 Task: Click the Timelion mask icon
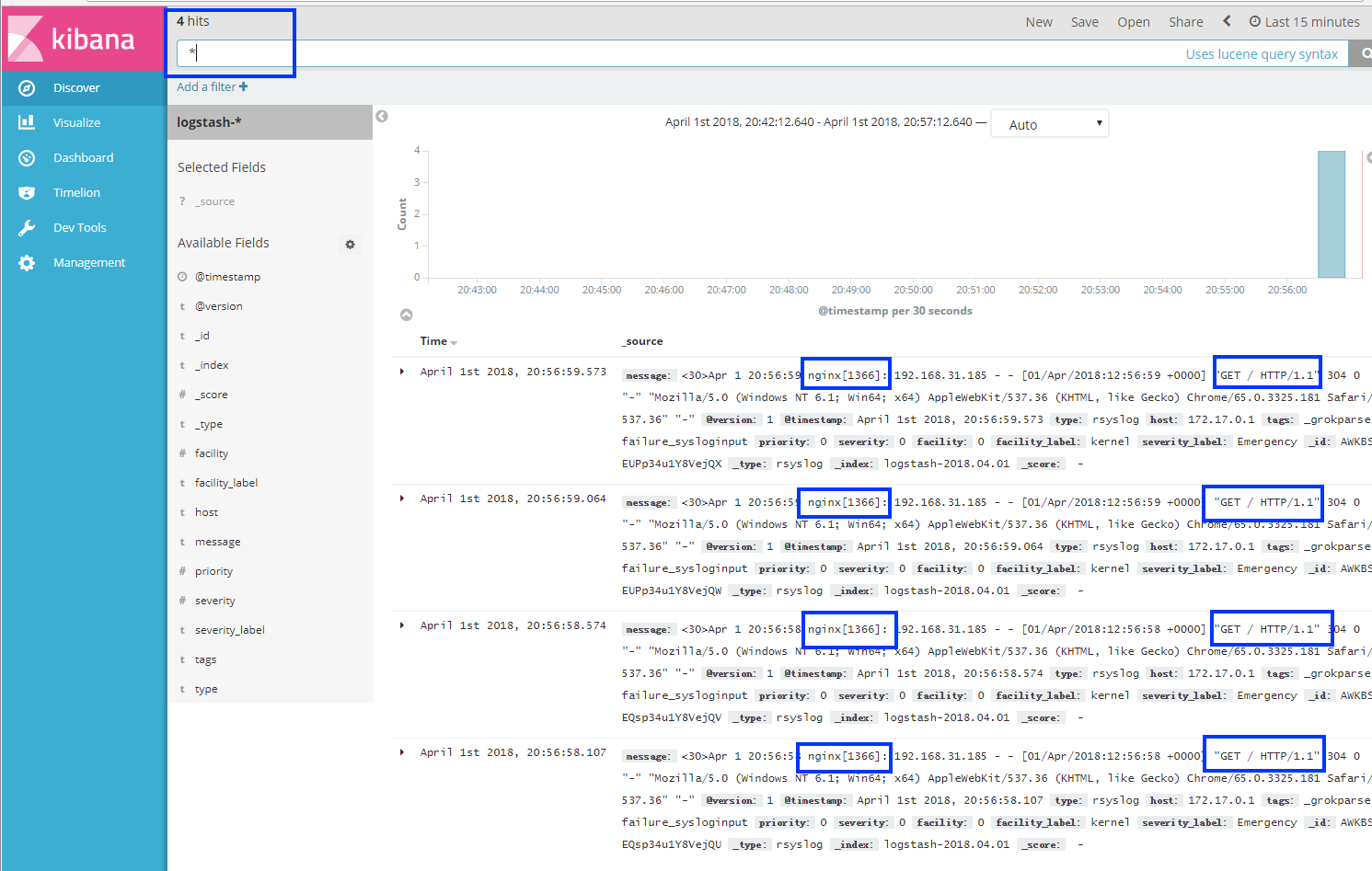click(x=27, y=193)
